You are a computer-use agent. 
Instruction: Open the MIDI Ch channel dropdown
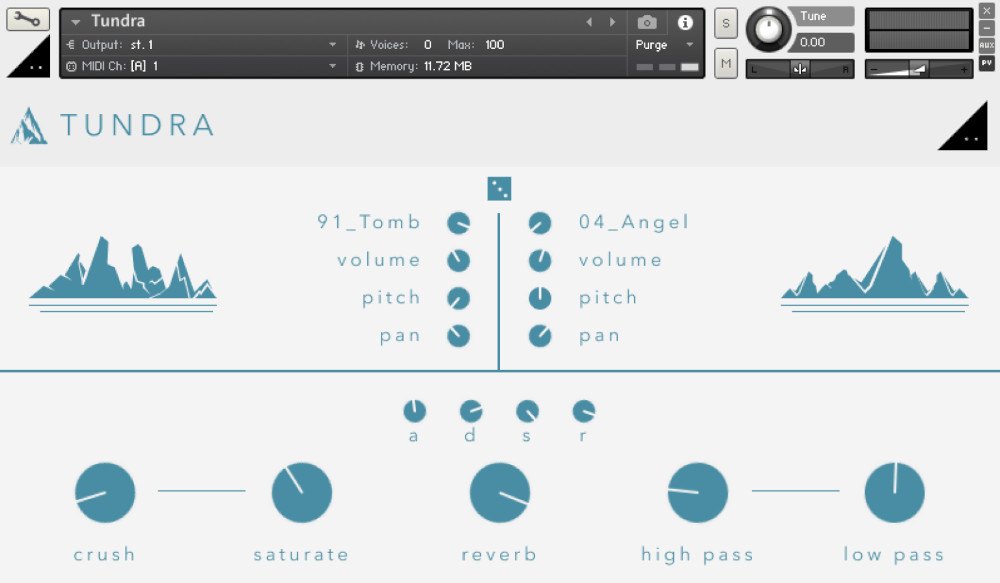pyautogui.click(x=332, y=66)
